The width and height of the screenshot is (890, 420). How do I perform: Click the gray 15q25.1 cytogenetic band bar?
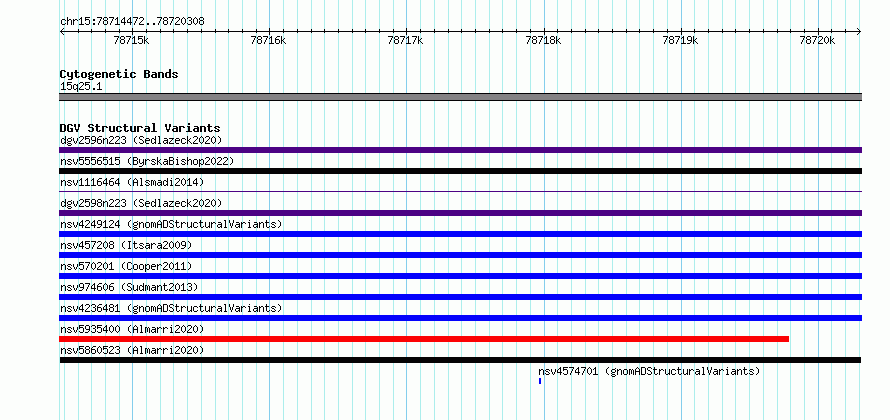460,97
